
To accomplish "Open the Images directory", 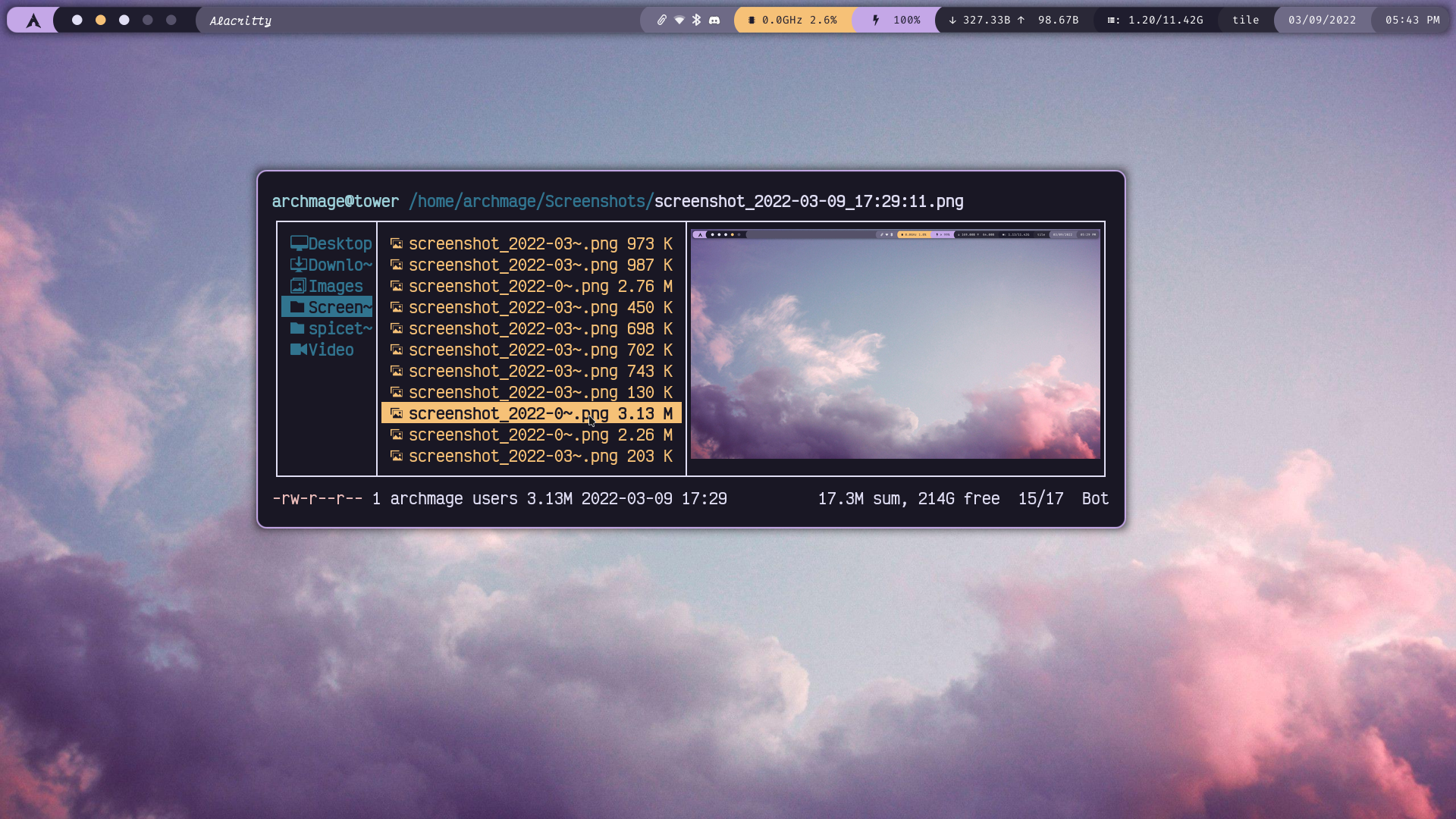I will tap(334, 286).
